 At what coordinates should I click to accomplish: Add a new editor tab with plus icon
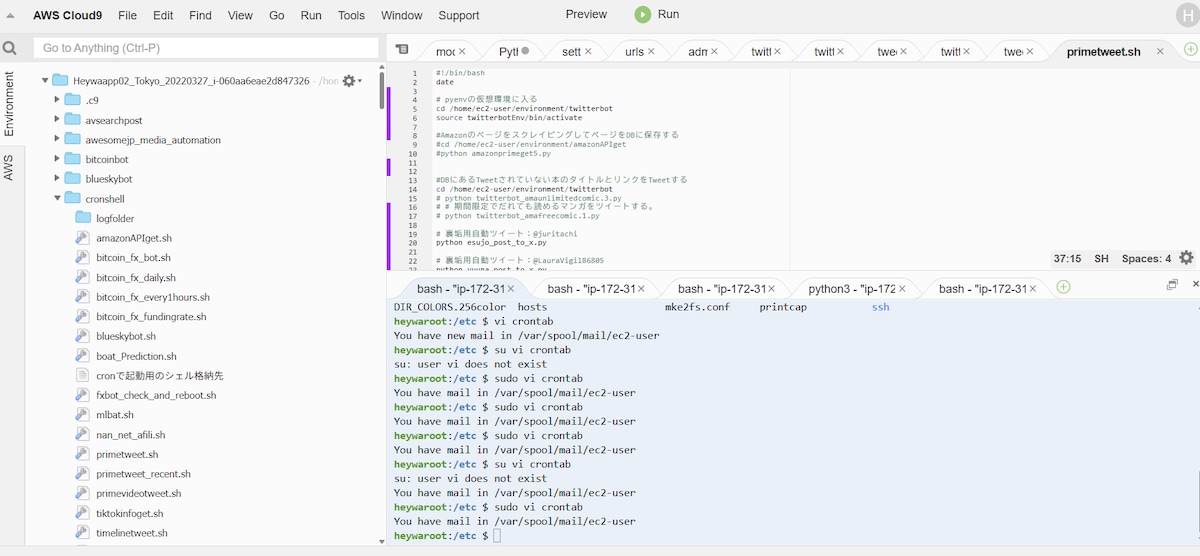coord(1190,49)
